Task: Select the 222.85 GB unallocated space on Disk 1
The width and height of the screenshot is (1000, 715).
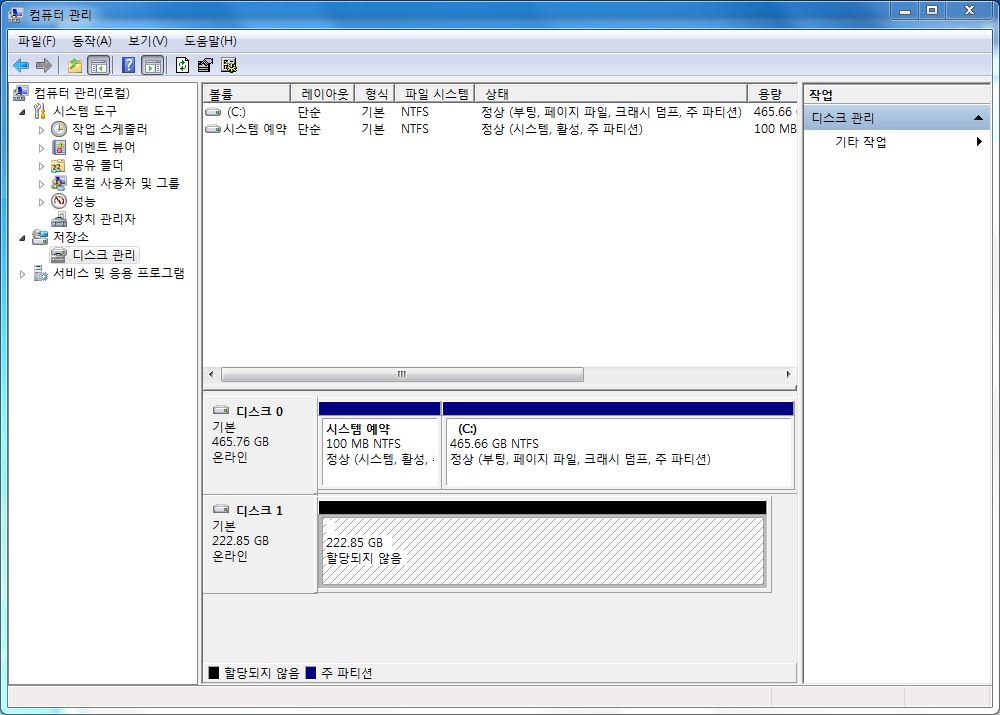Action: point(541,551)
